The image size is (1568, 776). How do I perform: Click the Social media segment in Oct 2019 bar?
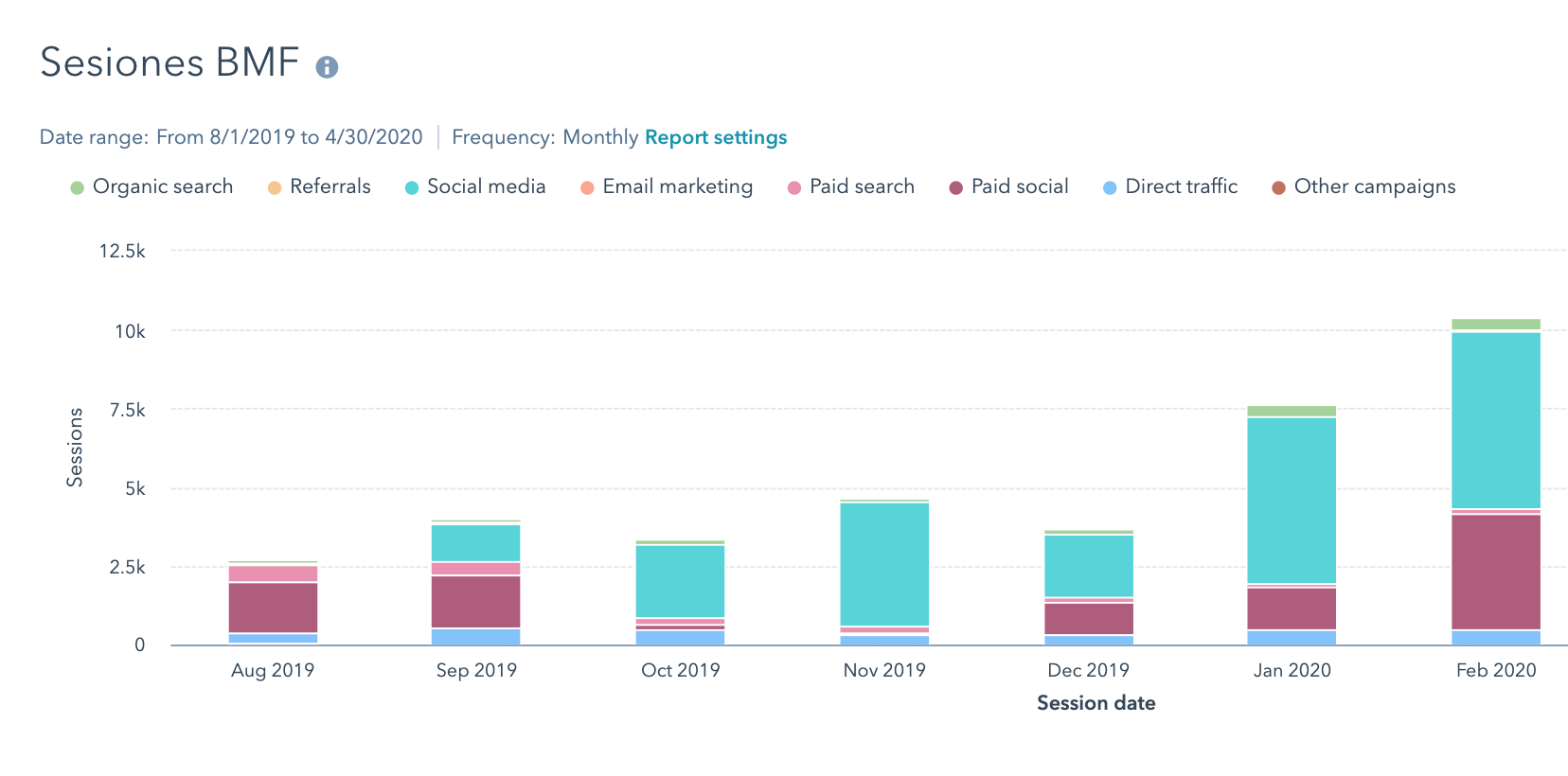pos(680,581)
